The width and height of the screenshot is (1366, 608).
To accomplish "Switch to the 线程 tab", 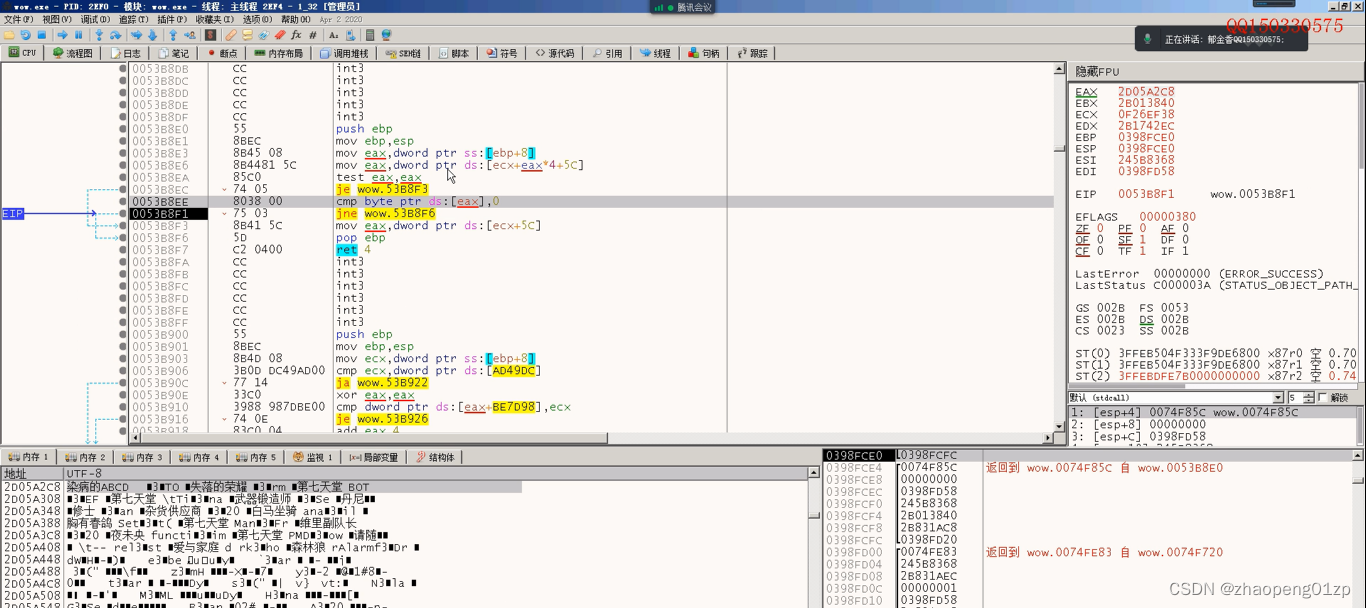I will 656,53.
